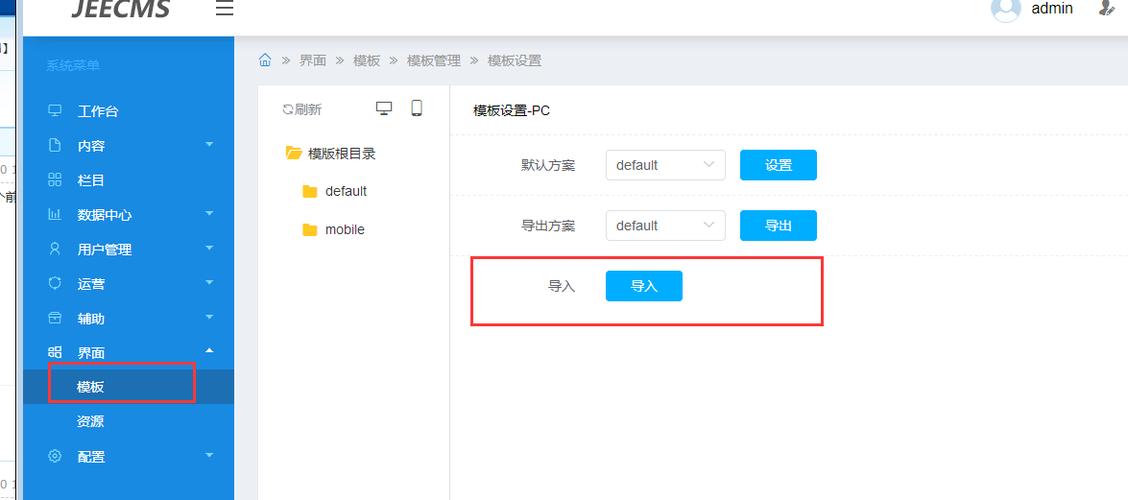Click the open-folder icon of 模版根目录
This screenshot has height=500, width=1128.
click(293, 153)
